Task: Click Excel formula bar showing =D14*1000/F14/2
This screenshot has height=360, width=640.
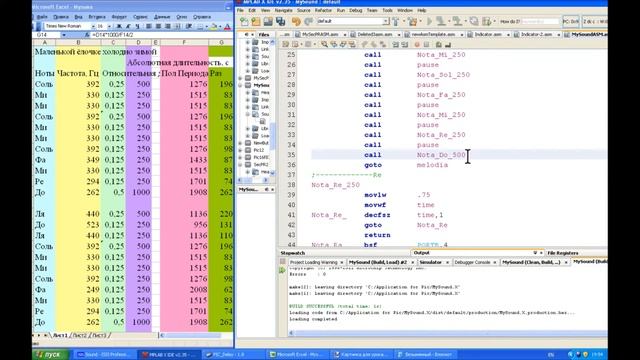Action: (x=161, y=35)
